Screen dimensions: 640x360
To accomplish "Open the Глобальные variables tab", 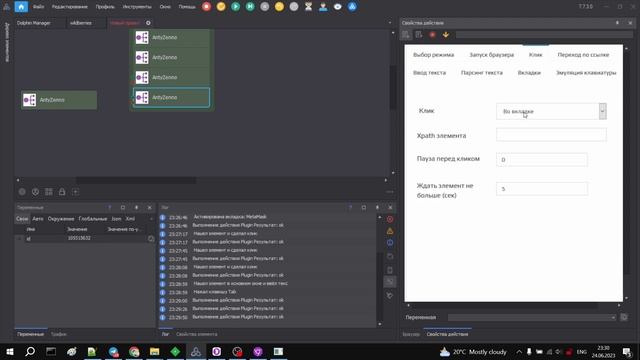I will coord(93,219).
